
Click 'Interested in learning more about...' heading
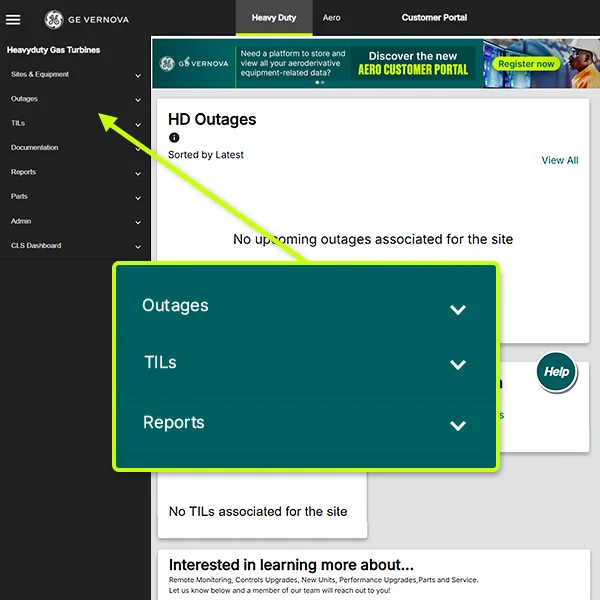(x=291, y=565)
